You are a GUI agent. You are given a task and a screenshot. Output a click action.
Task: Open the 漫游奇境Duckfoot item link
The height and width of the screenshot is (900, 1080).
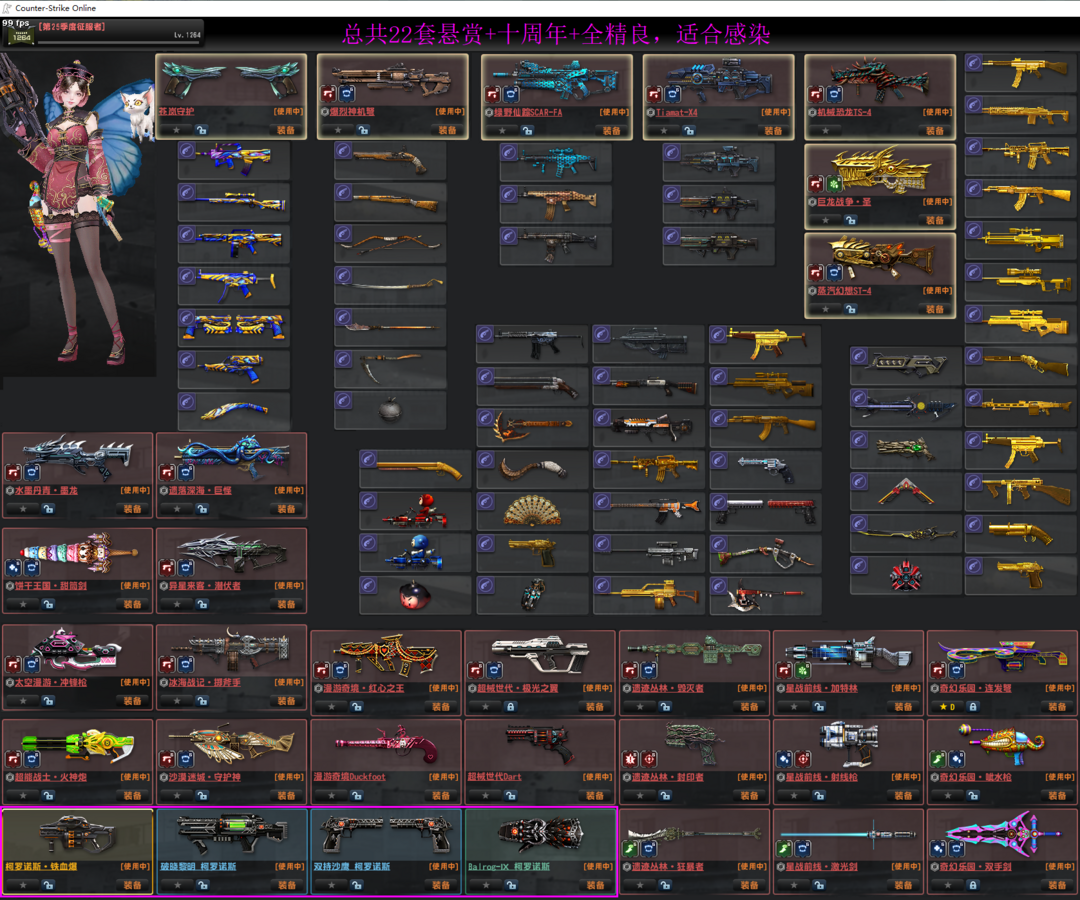click(350, 777)
